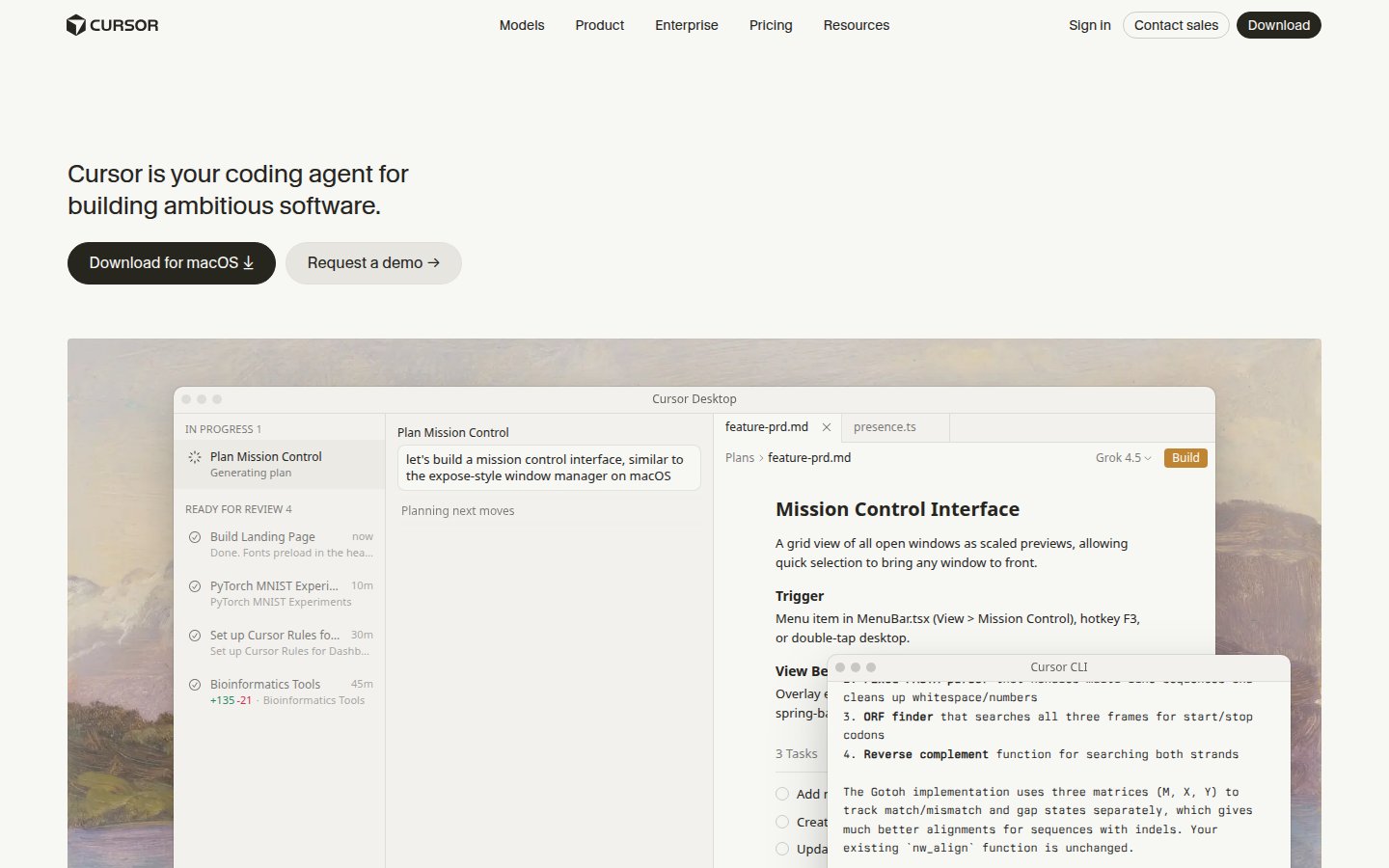Click the check icon beside PyTorch MNIST Experiments
The image size is (1389, 868).
point(195,586)
